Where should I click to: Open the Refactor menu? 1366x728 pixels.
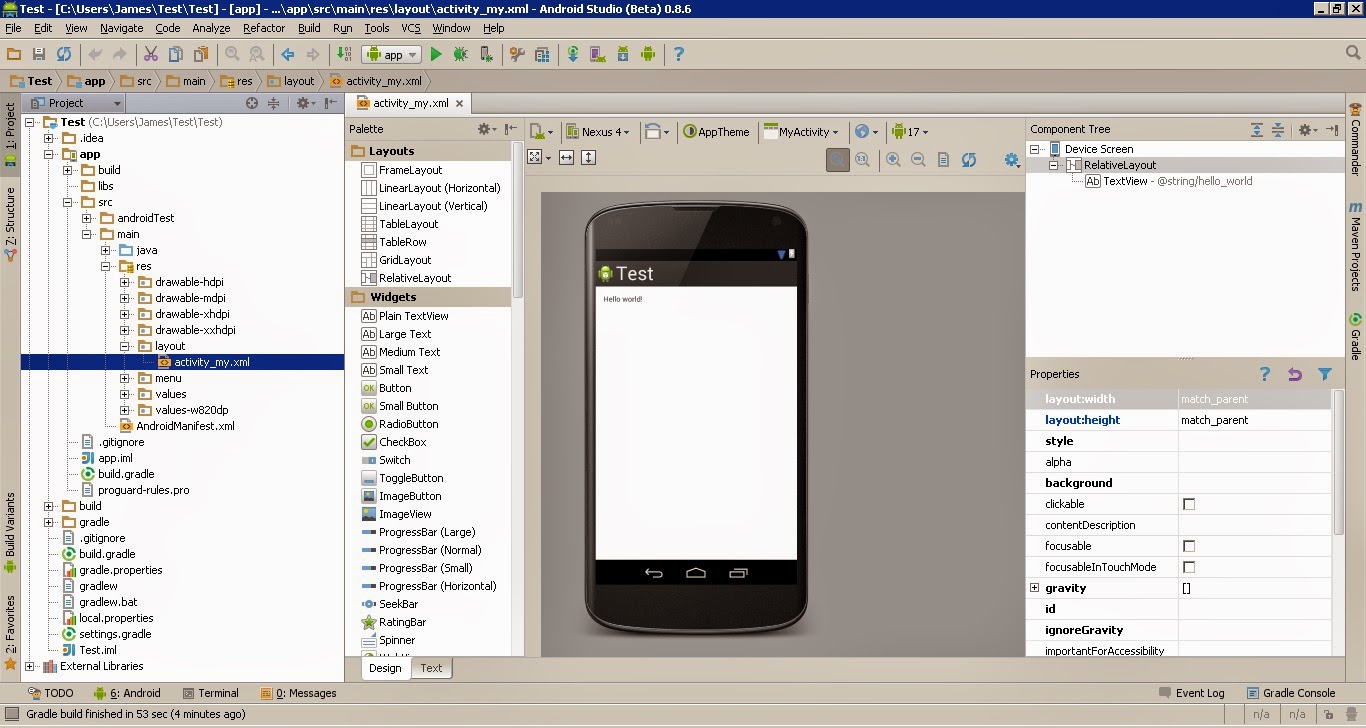click(264, 28)
